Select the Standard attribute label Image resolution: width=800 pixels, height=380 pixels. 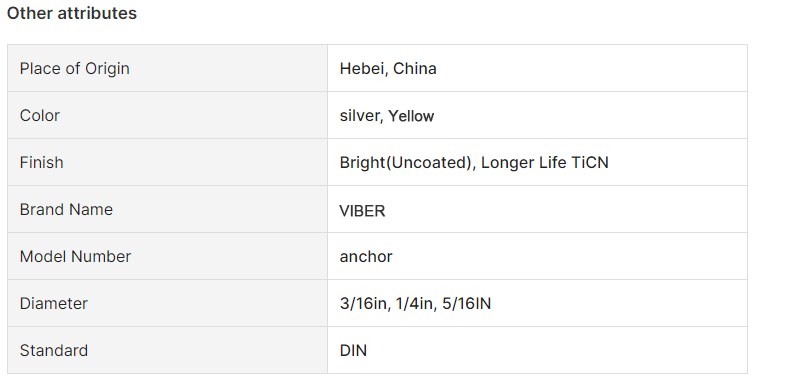pyautogui.click(x=54, y=350)
